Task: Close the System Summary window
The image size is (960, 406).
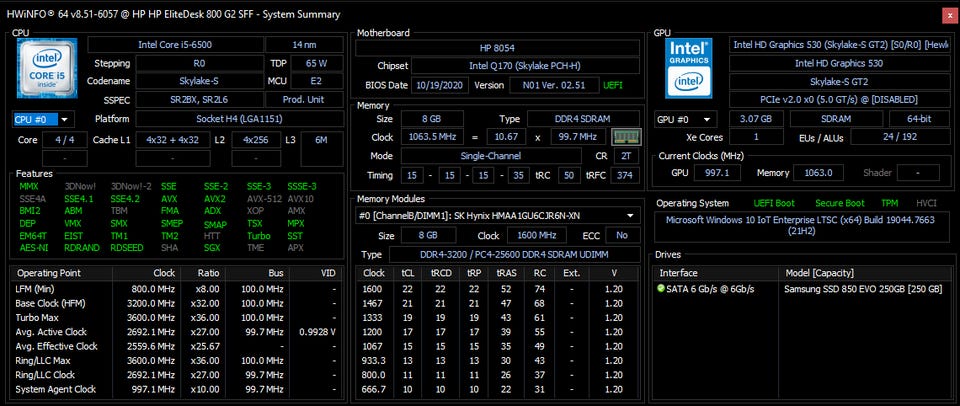Action: tap(948, 17)
